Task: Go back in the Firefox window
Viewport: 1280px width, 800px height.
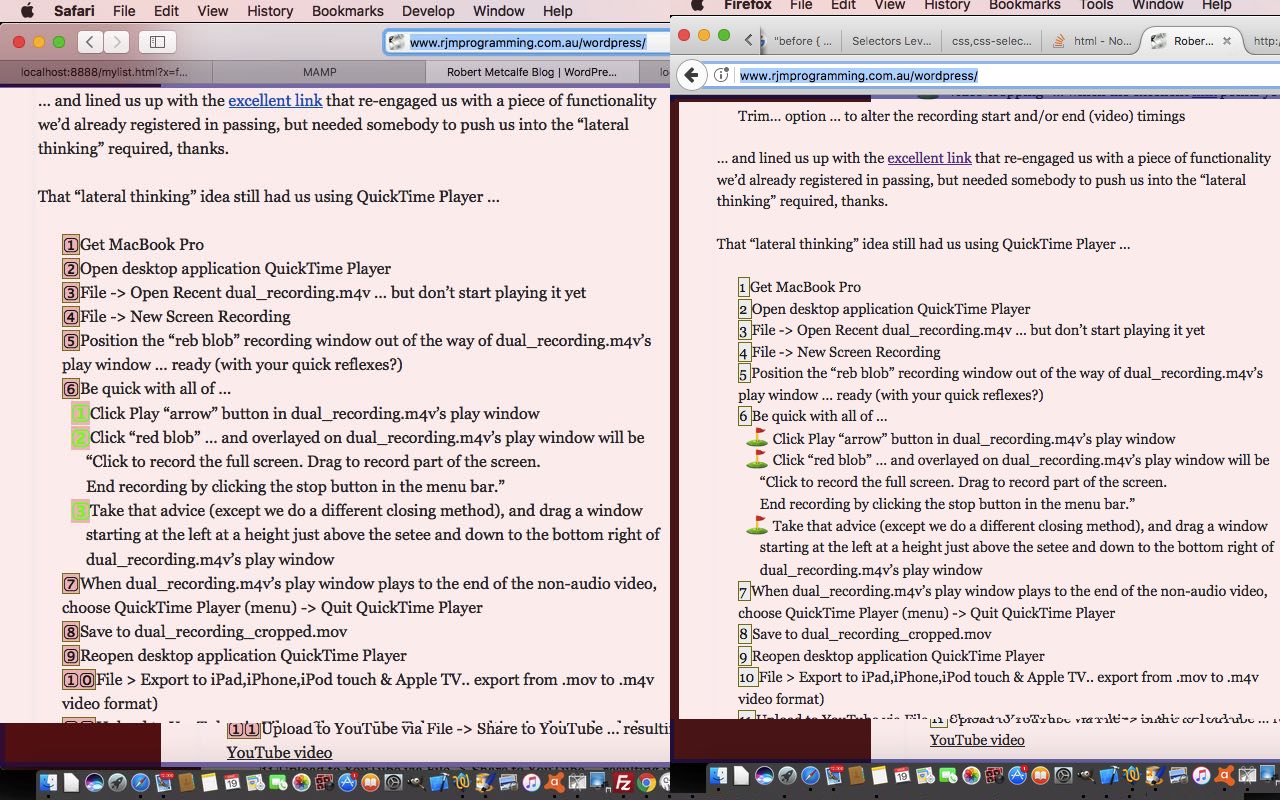Action: (x=691, y=75)
